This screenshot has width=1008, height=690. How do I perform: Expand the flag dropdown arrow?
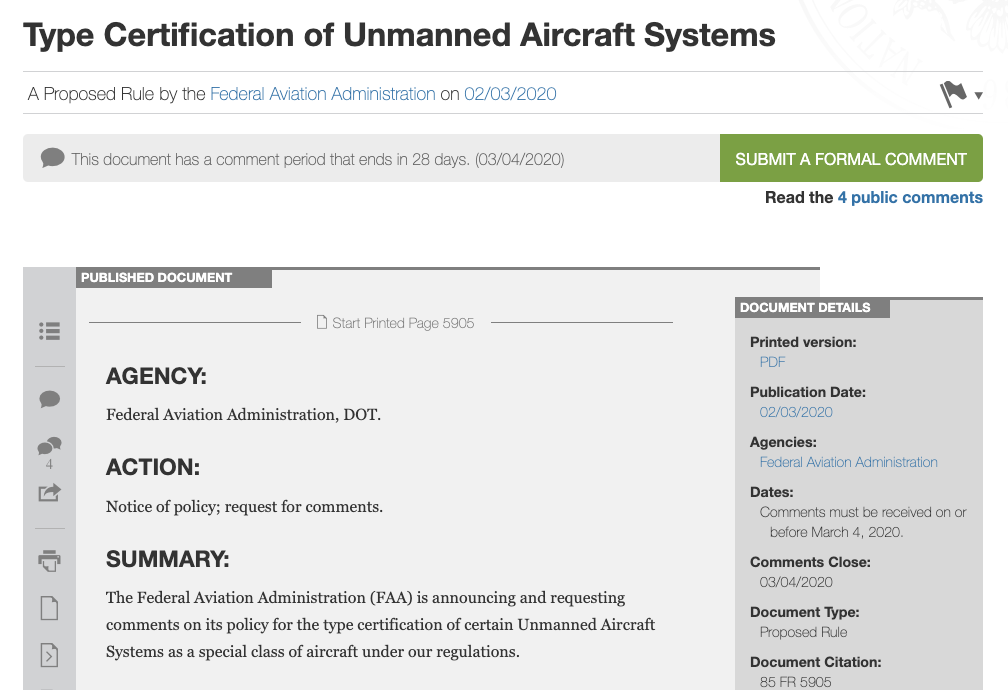(x=977, y=96)
